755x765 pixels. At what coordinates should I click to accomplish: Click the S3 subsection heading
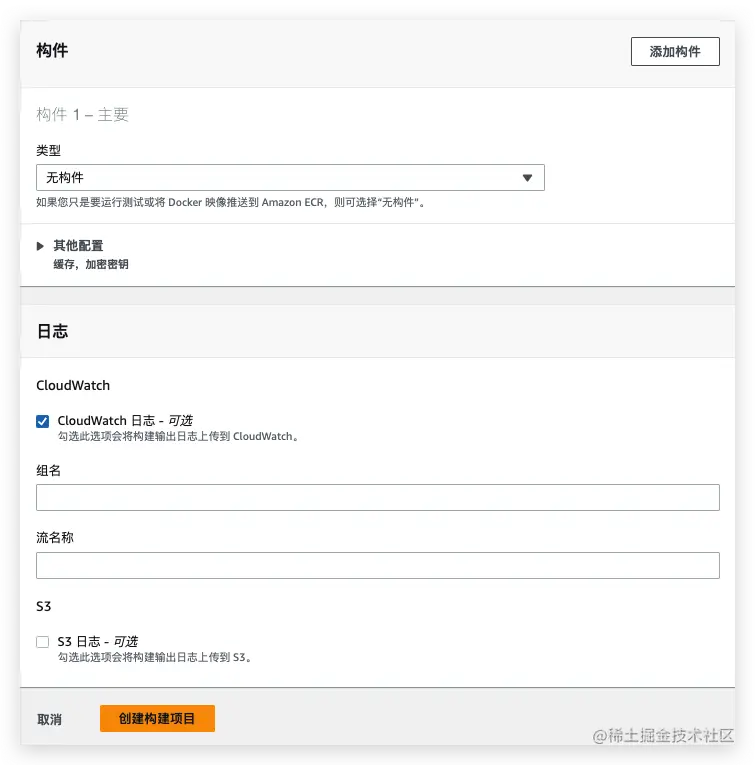click(x=43, y=606)
